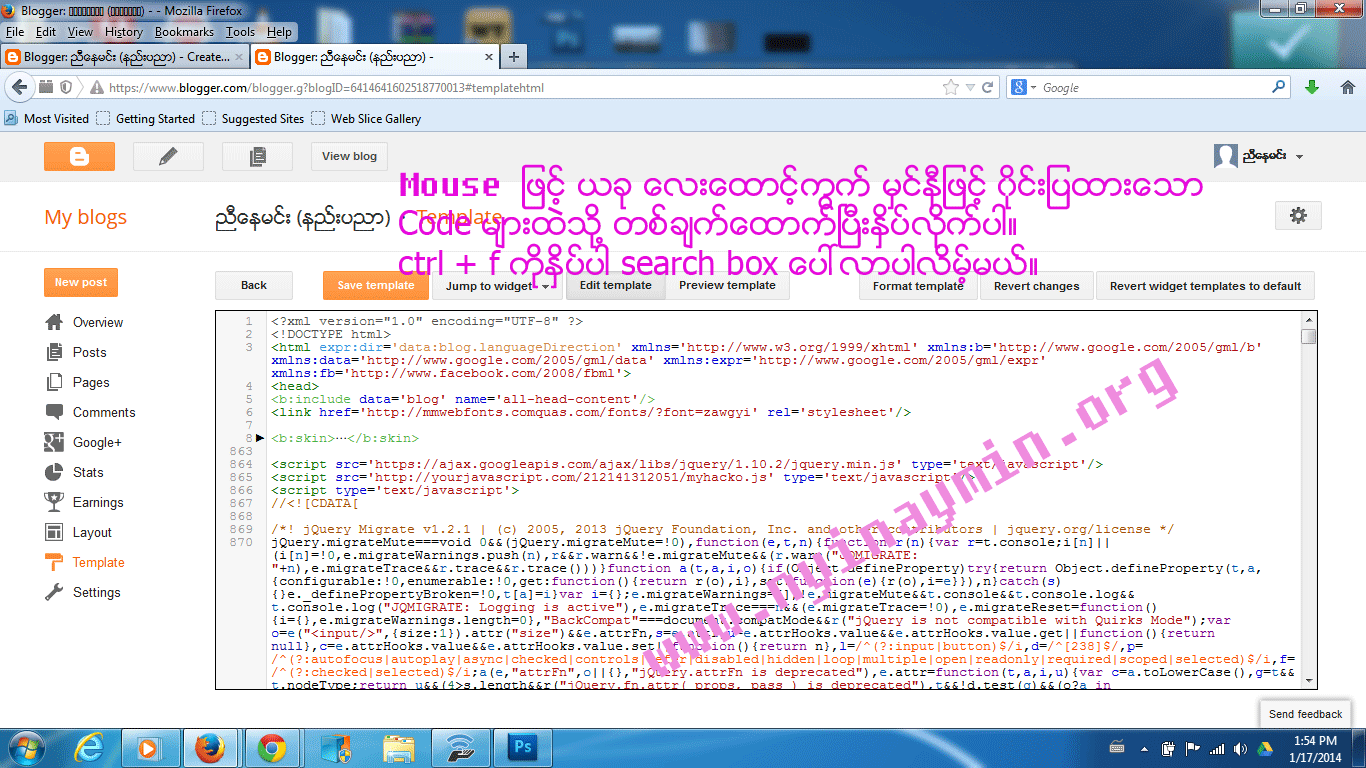
Task: Select the Preview template tab
Action: (727, 286)
